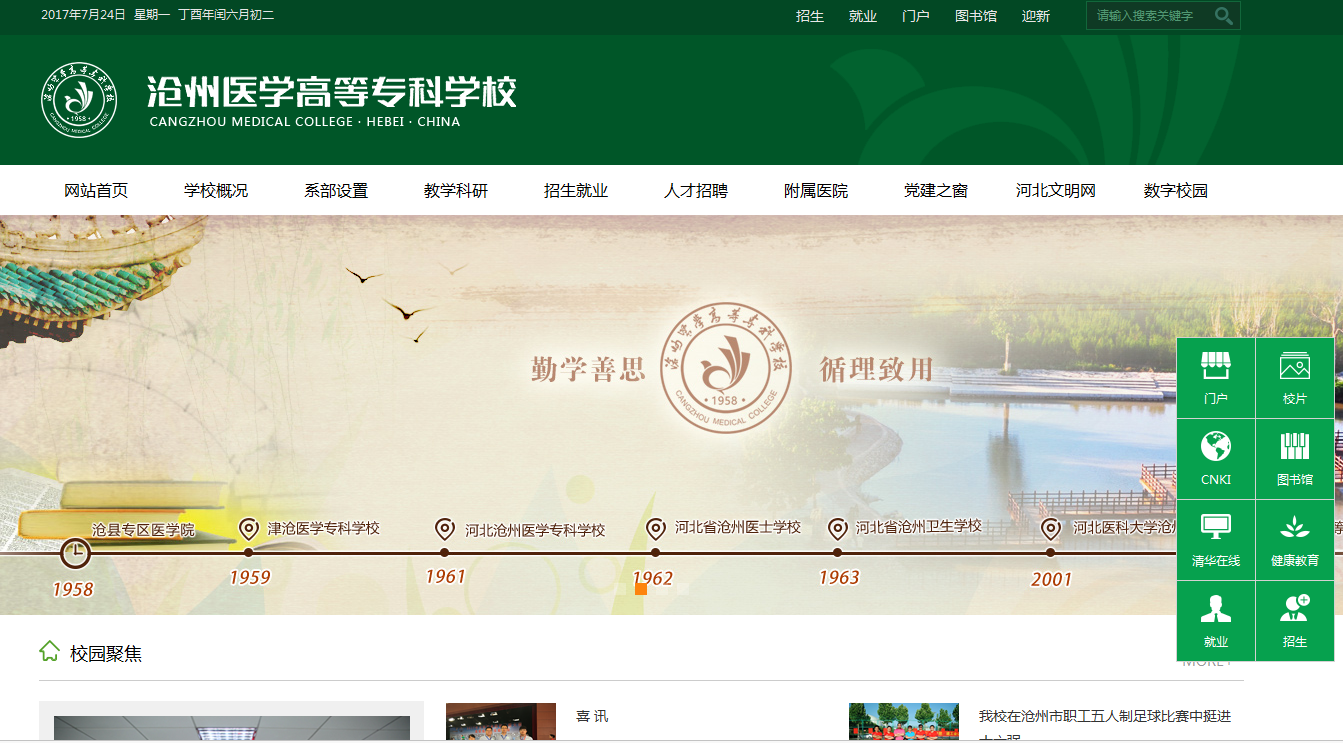
Task: Select the 1959 timeline marker dot
Action: pyautogui.click(x=248, y=552)
